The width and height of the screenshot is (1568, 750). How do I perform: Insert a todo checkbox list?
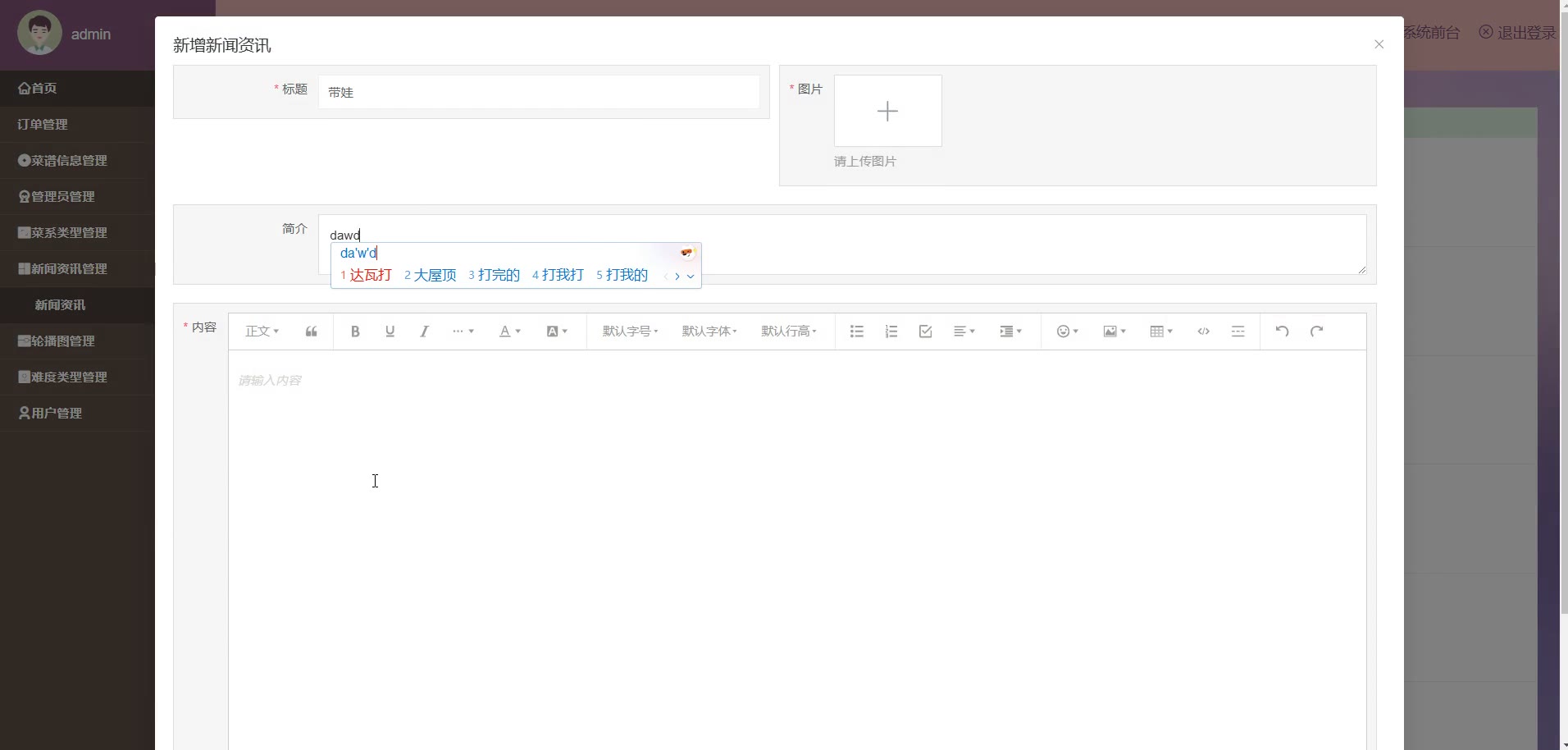(926, 332)
